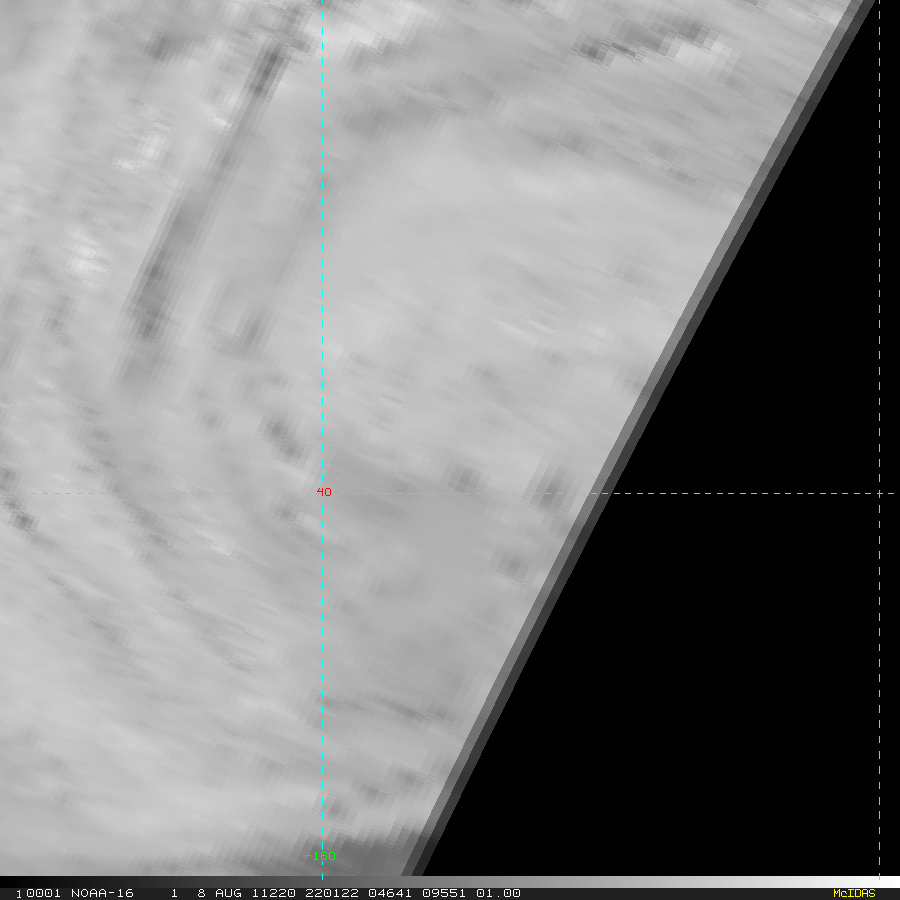Click the 11220 value in status bar

274,893
